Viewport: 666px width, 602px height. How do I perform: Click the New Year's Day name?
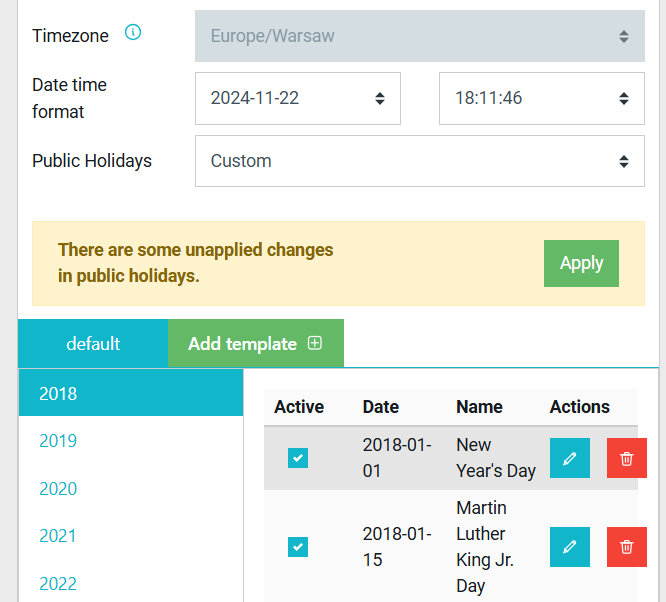coord(496,458)
